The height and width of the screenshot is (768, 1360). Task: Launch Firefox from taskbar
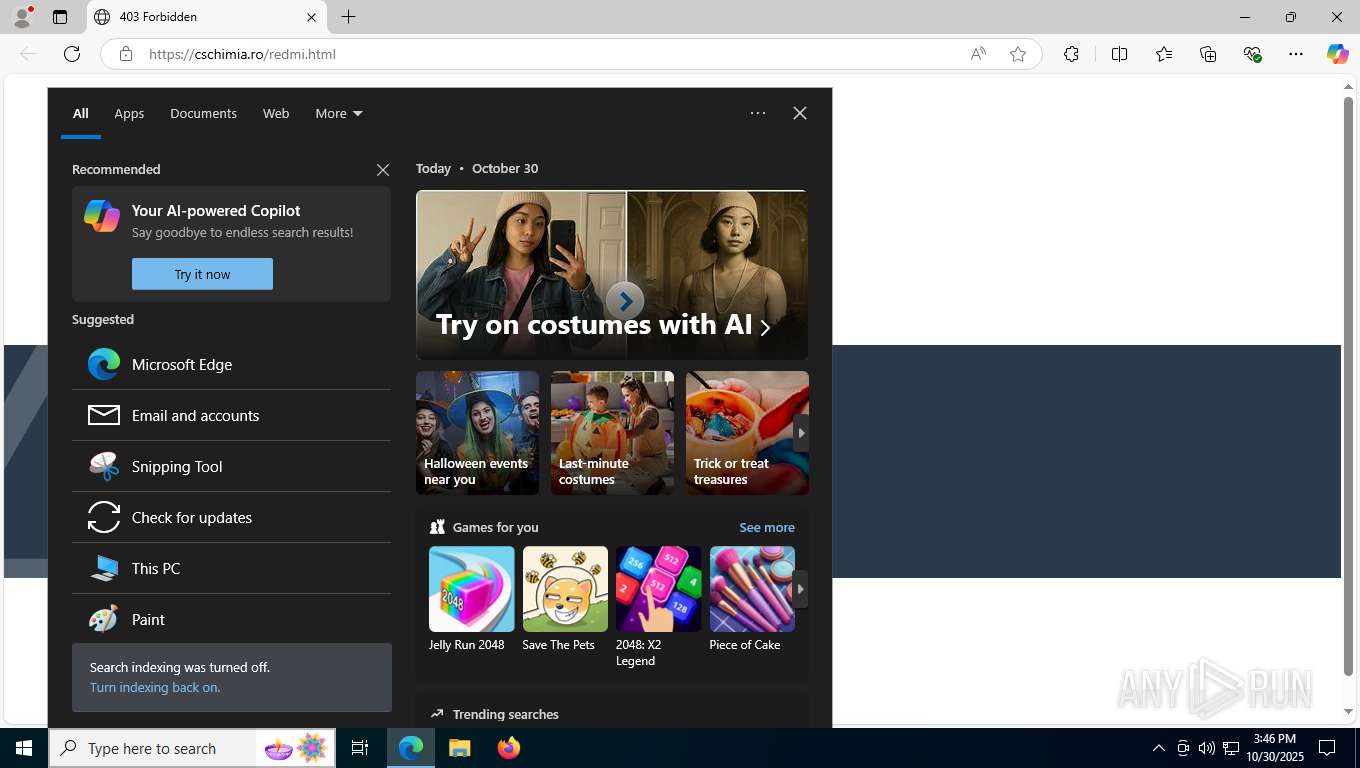point(508,748)
